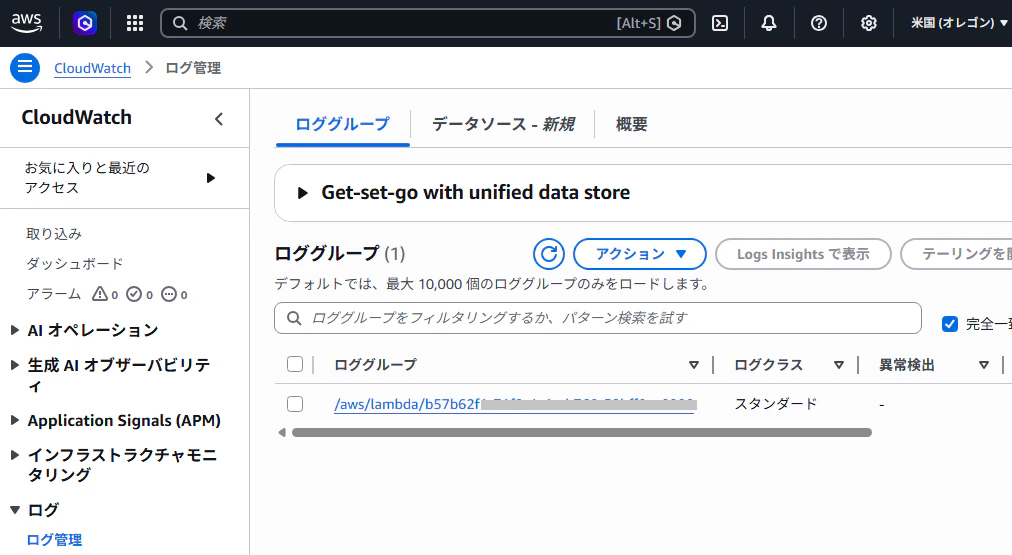Click Logs Insights で表示 button
This screenshot has height=555, width=1012.
coord(803,254)
